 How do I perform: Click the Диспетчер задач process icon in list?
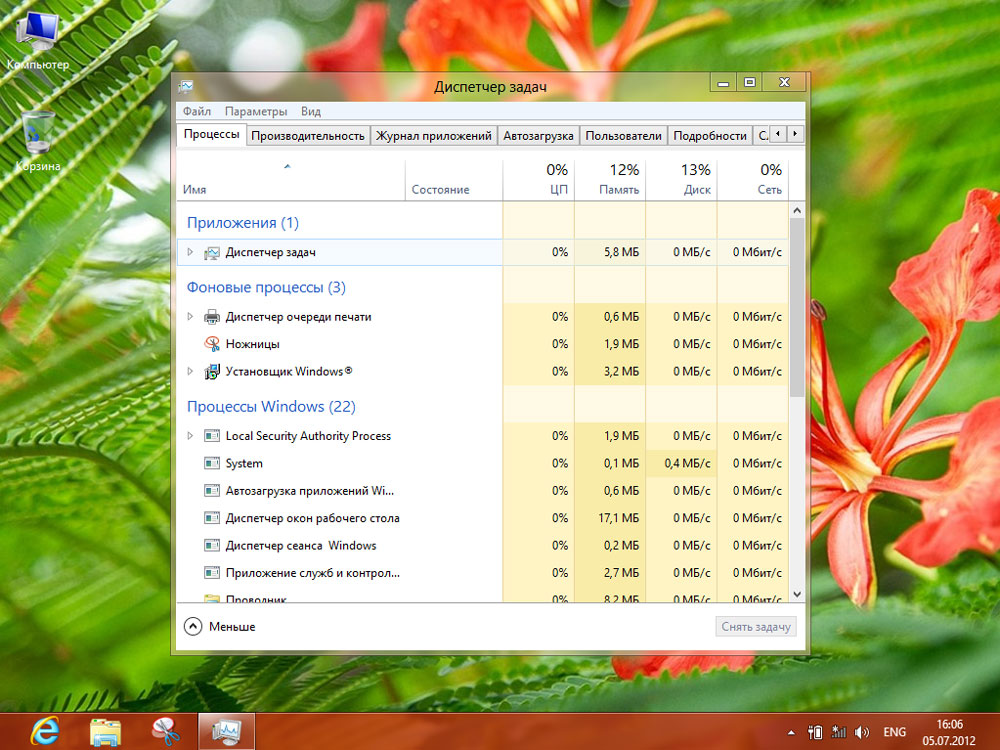tap(212, 253)
